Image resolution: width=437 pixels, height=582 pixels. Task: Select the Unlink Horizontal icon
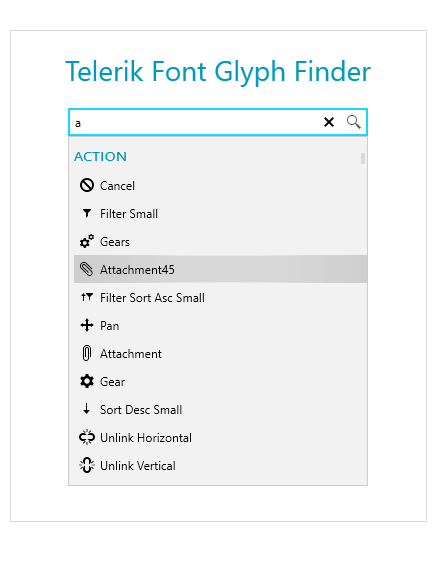point(87,437)
